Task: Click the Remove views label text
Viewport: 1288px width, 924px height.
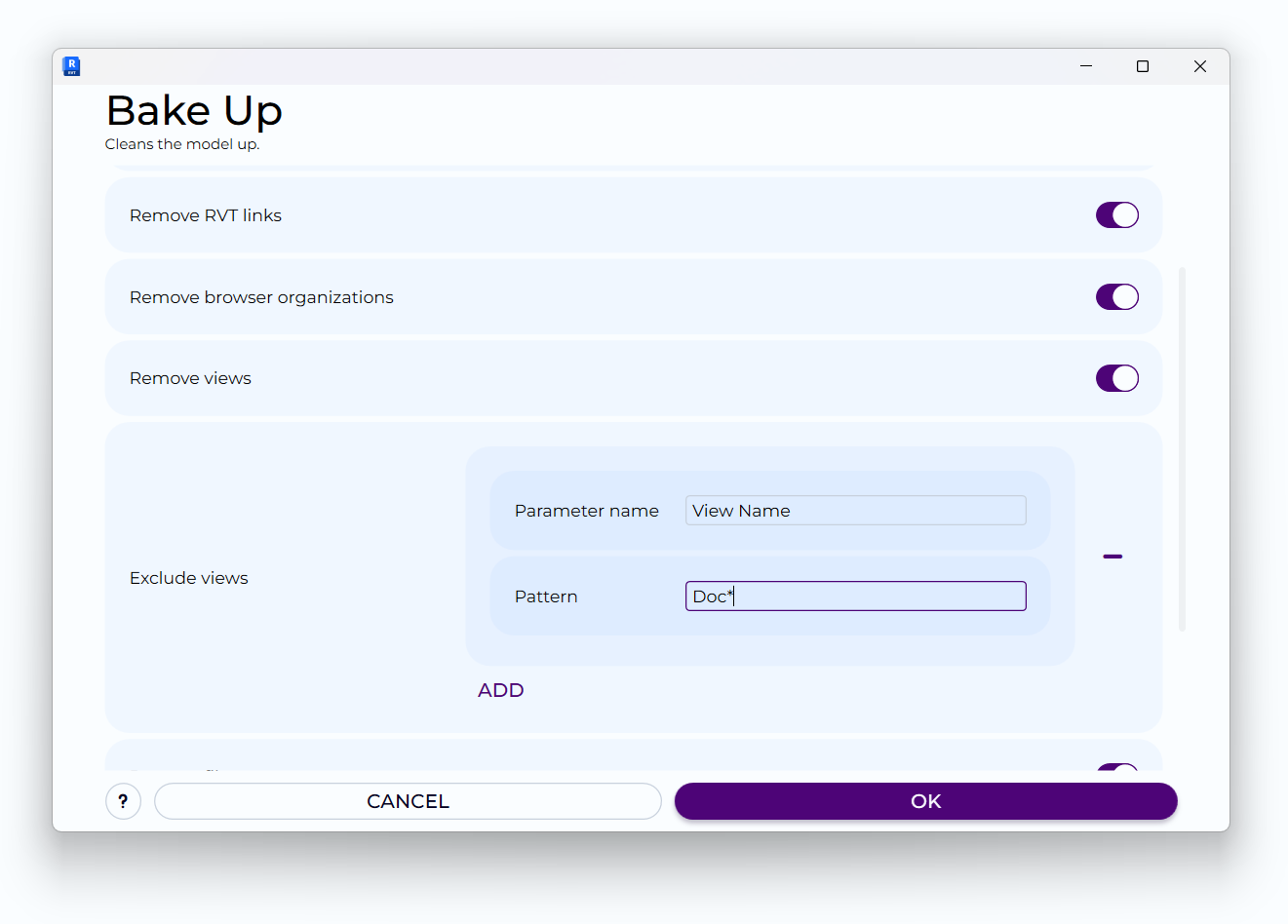Action: [x=190, y=378]
